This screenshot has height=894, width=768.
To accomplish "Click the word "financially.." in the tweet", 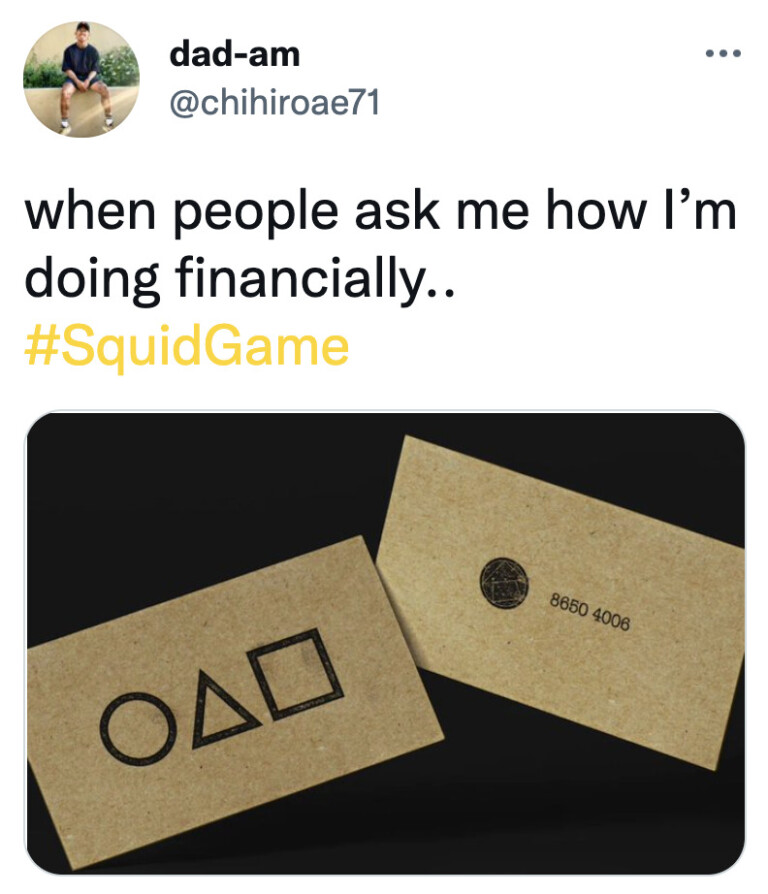I will (314, 285).
